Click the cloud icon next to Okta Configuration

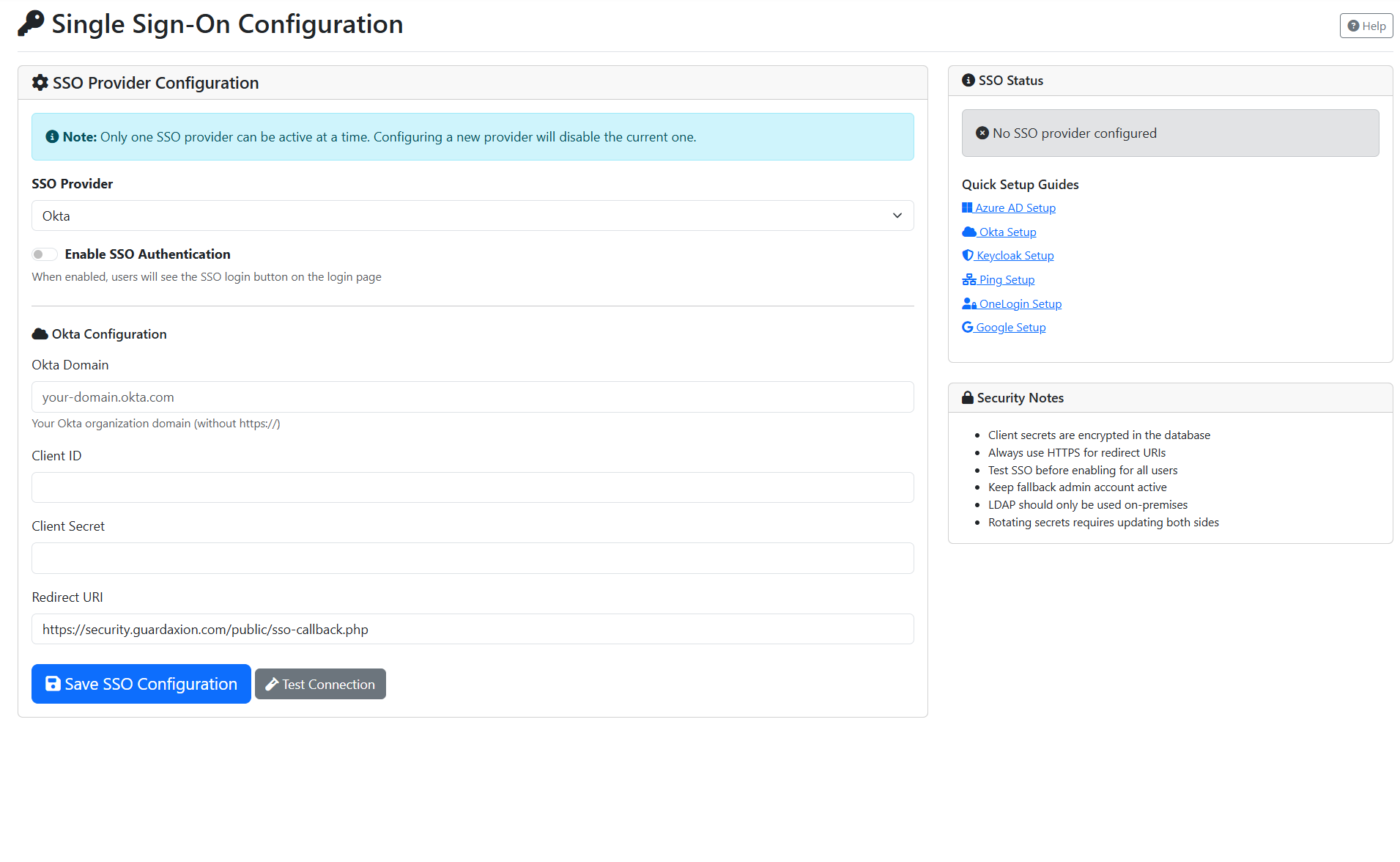[40, 334]
